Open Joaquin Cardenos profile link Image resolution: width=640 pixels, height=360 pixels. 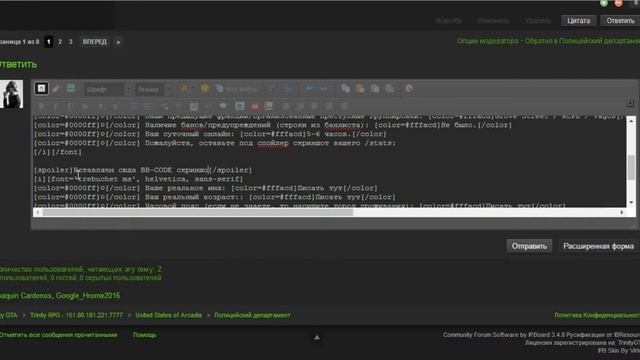pos(26,296)
